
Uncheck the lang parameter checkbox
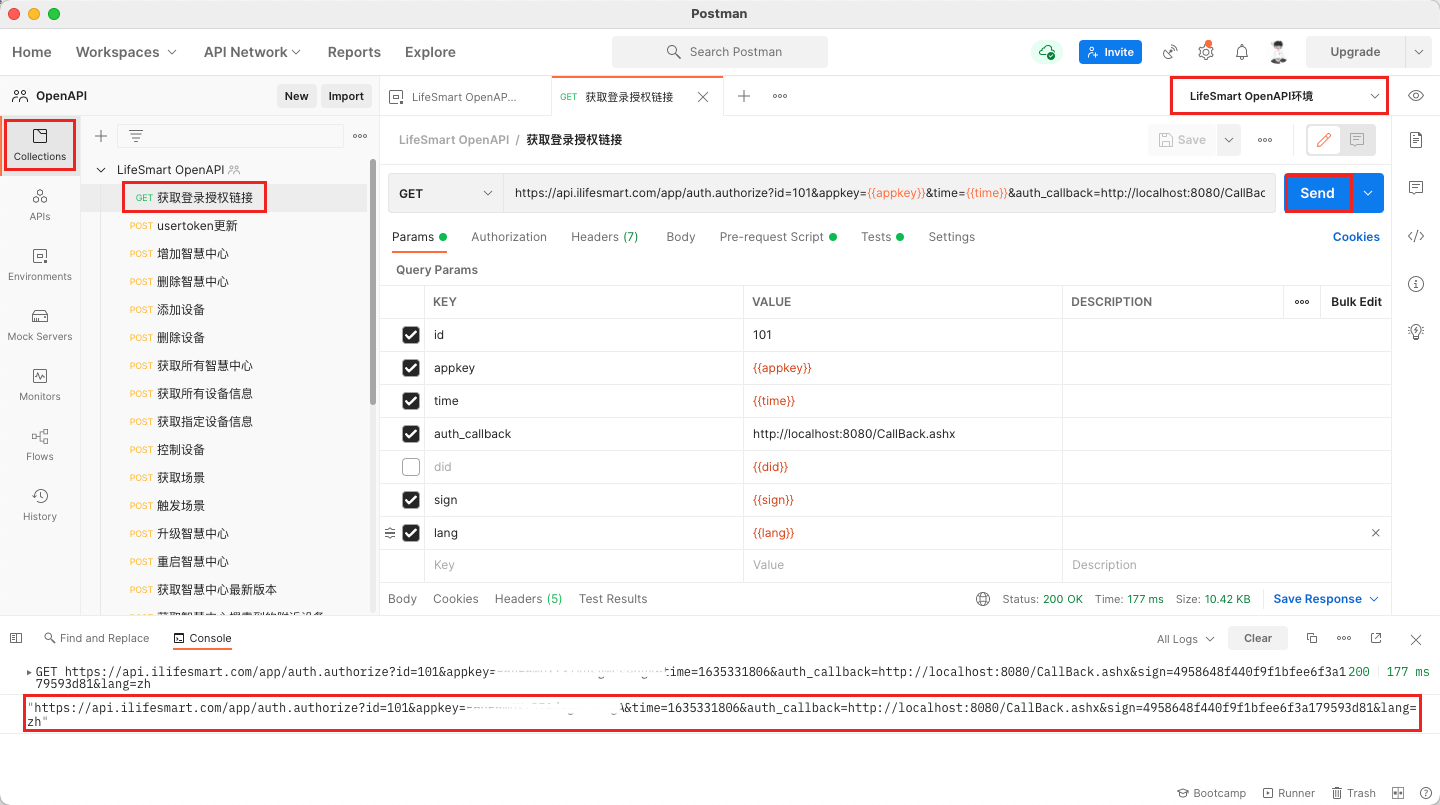click(x=411, y=533)
